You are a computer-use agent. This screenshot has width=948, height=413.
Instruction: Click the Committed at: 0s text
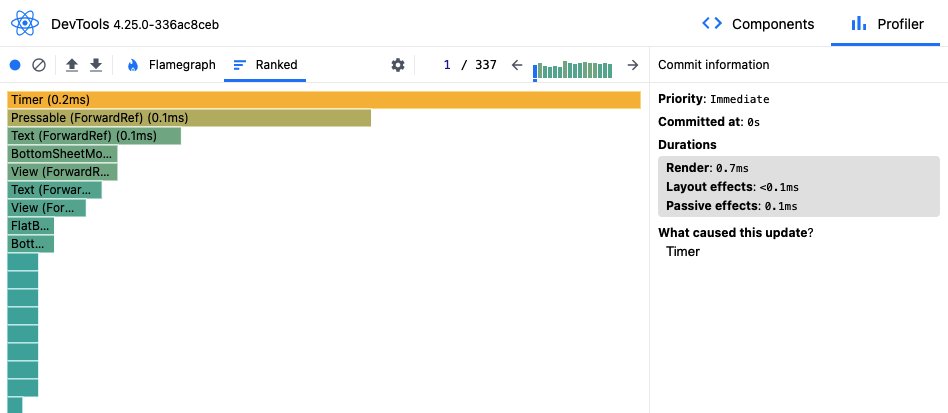click(709, 122)
